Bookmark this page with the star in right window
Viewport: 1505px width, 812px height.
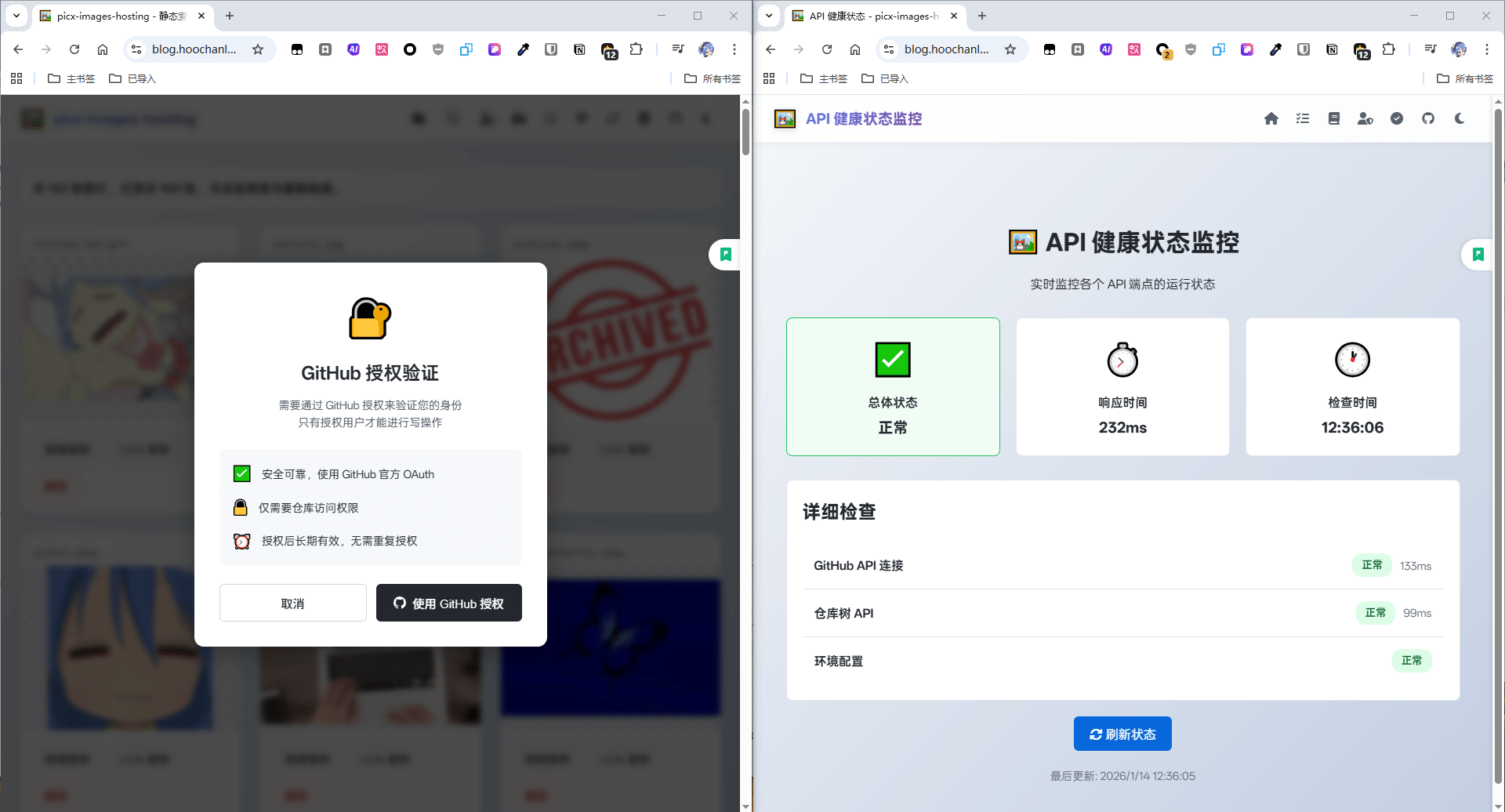(1010, 49)
